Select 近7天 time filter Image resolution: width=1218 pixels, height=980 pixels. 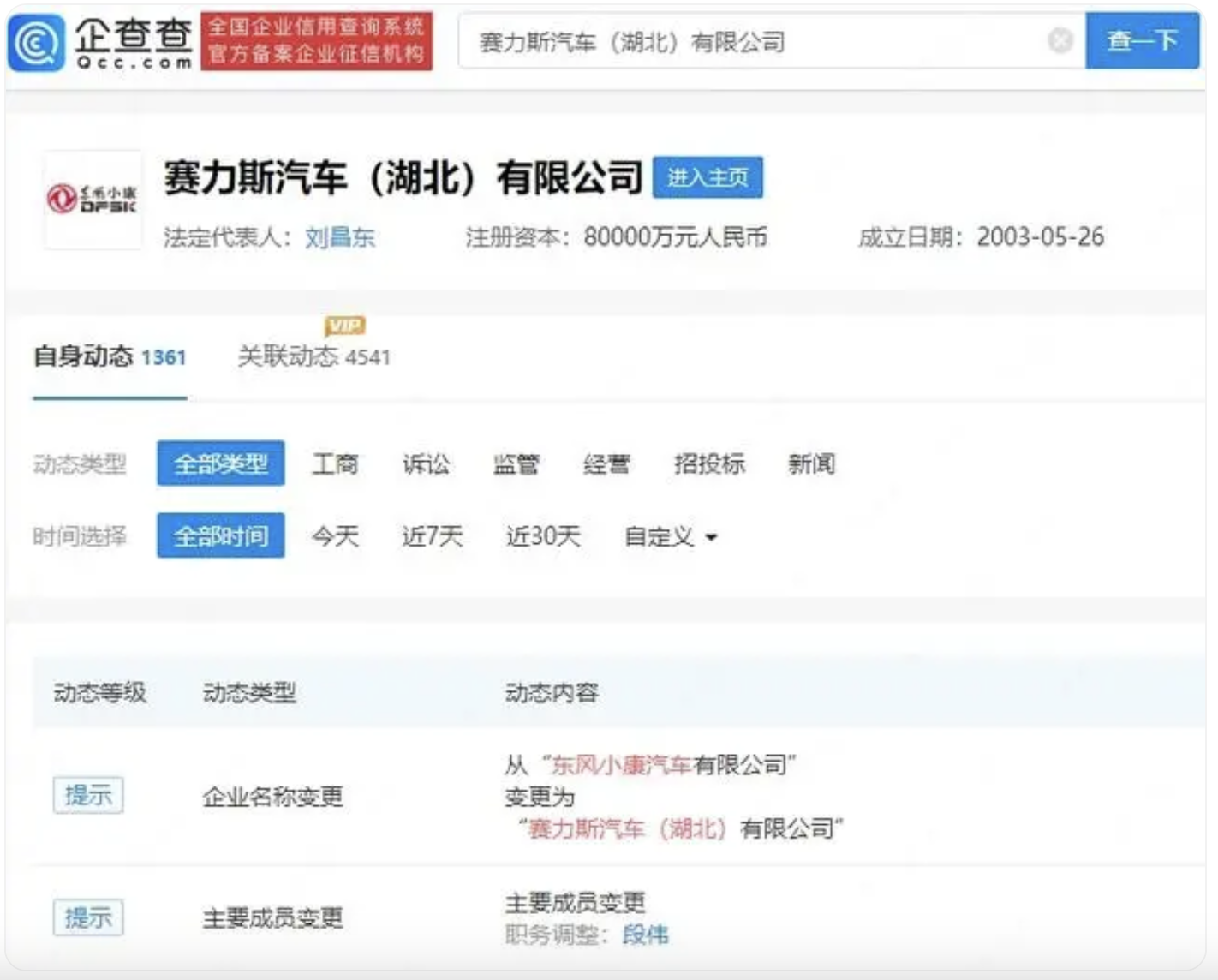(433, 536)
